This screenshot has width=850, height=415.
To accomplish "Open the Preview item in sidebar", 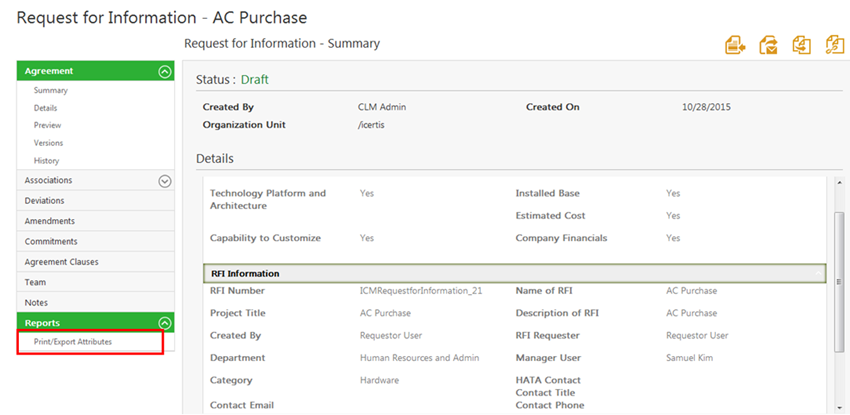I will coord(47,125).
